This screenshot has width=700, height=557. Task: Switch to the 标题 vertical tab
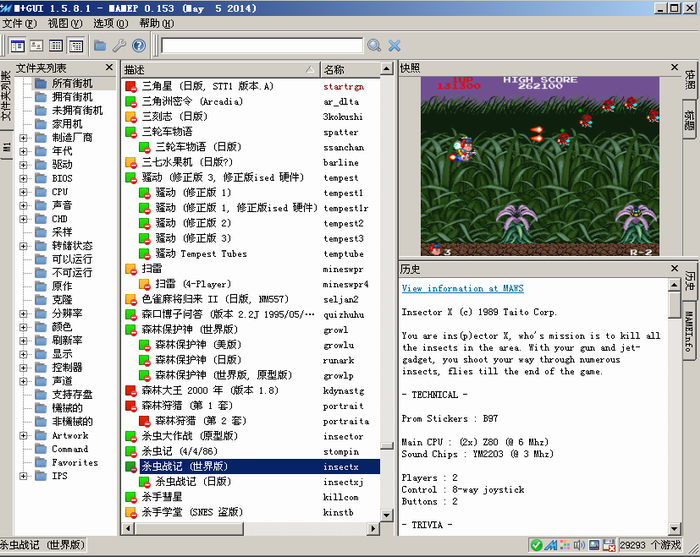690,120
